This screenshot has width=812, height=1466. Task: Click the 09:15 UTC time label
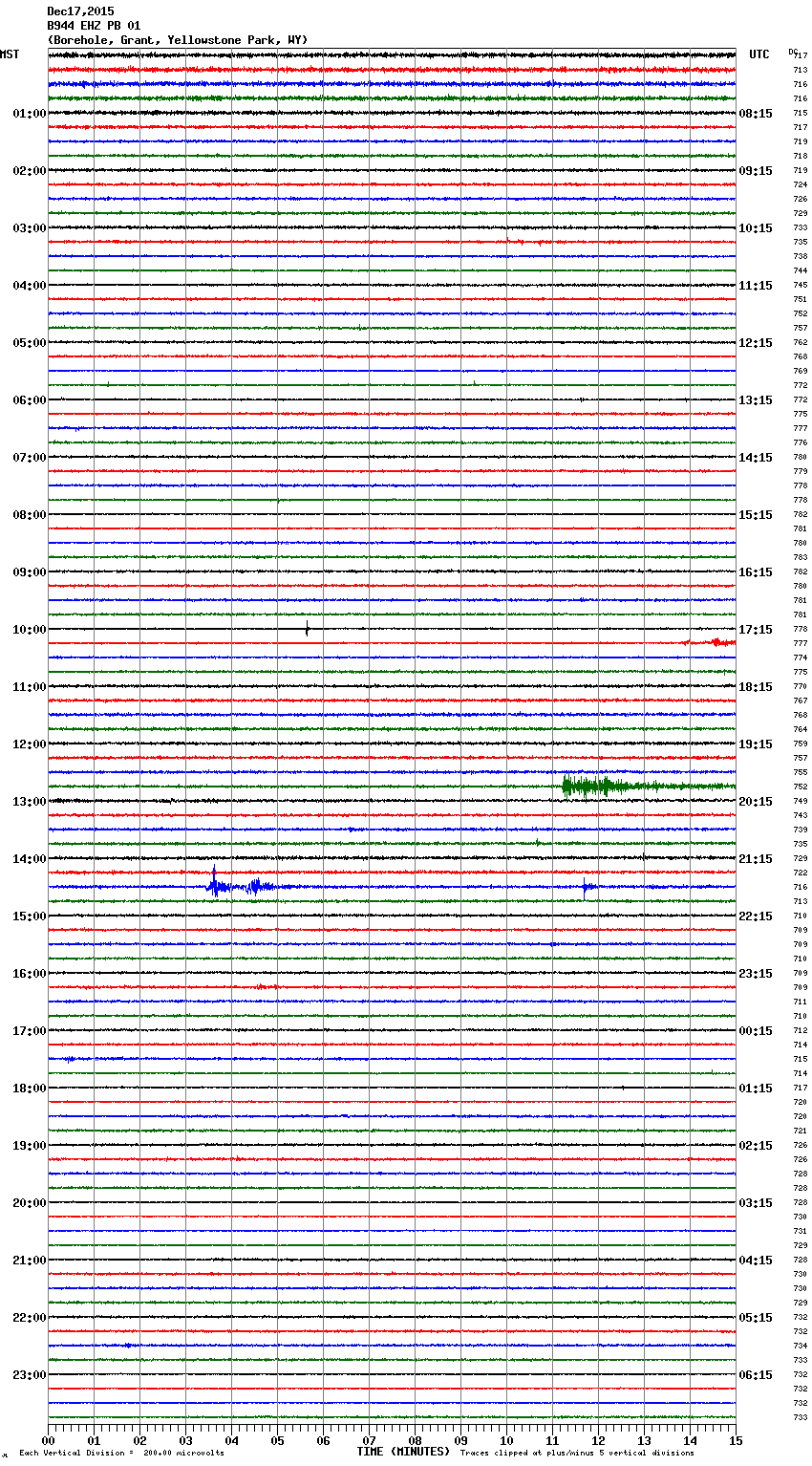tap(756, 171)
